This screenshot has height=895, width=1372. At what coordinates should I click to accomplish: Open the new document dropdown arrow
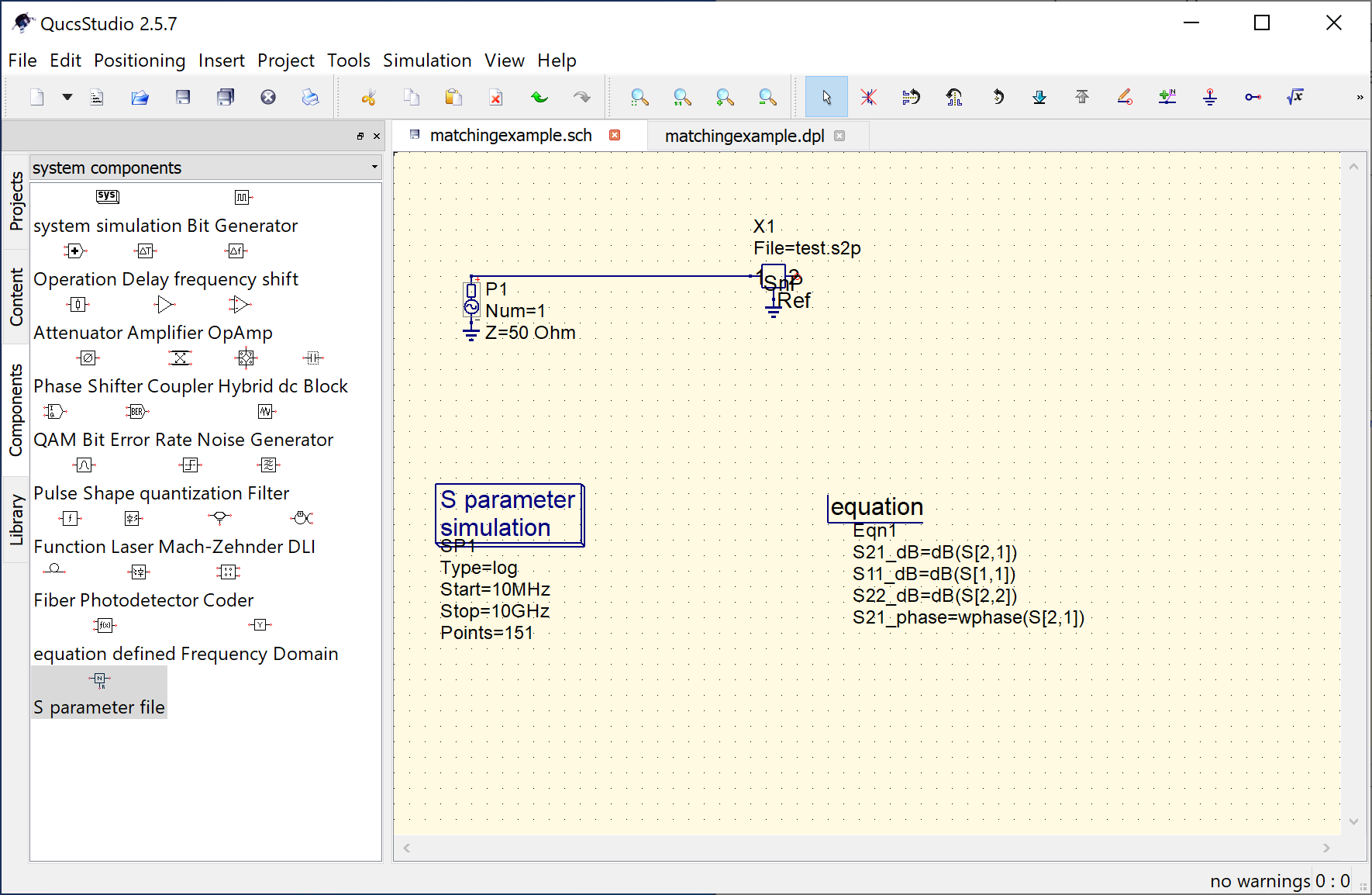pos(67,97)
